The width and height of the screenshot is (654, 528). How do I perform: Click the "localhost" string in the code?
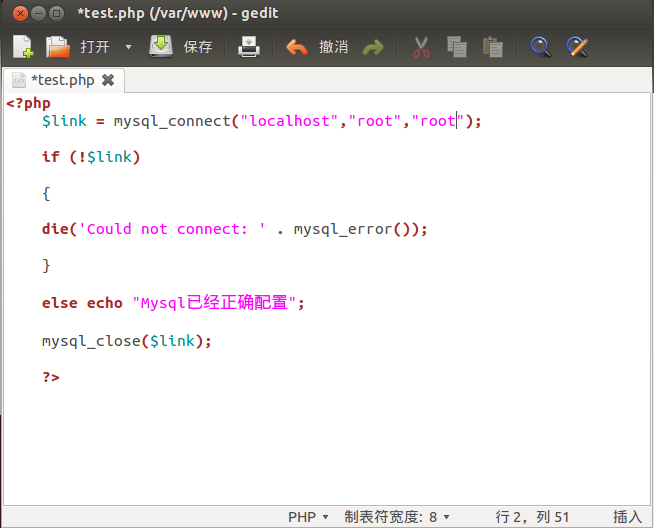(289, 121)
